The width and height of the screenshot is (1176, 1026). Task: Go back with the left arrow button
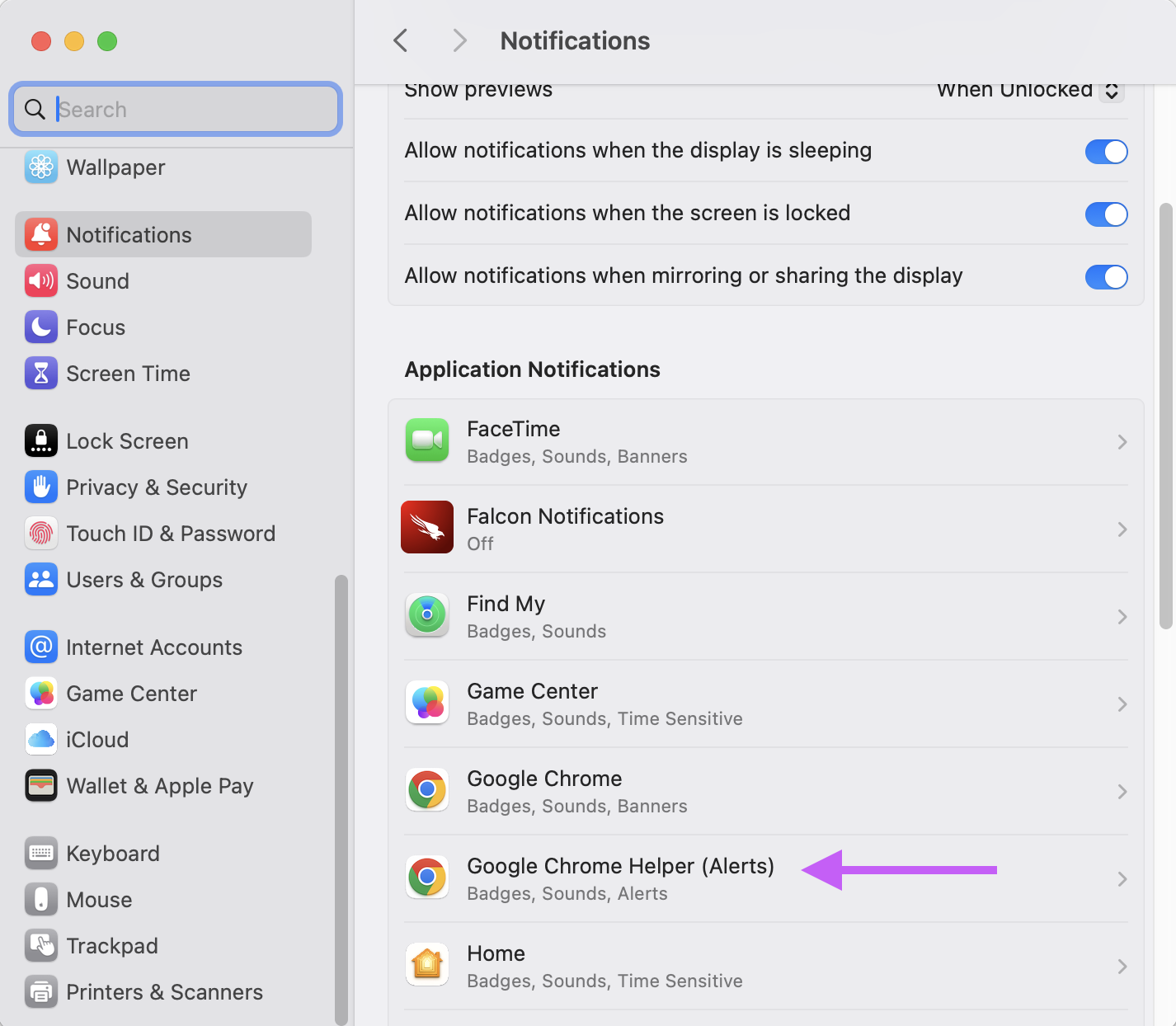(x=401, y=40)
